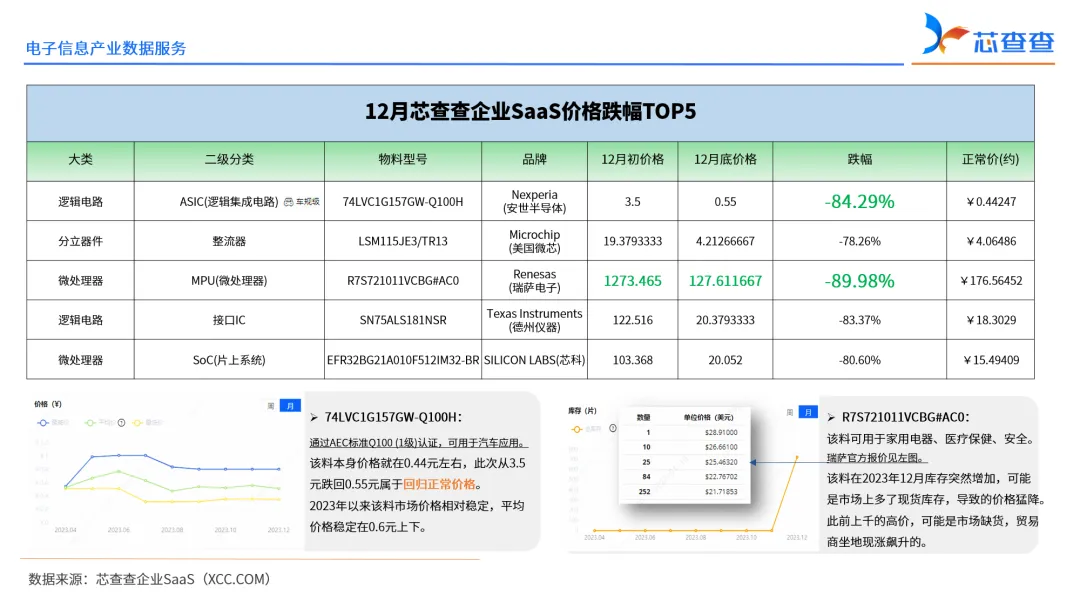1080x608 pixels.
Task: Click the $21.71853 unit price in the popup
Action: tap(721, 492)
